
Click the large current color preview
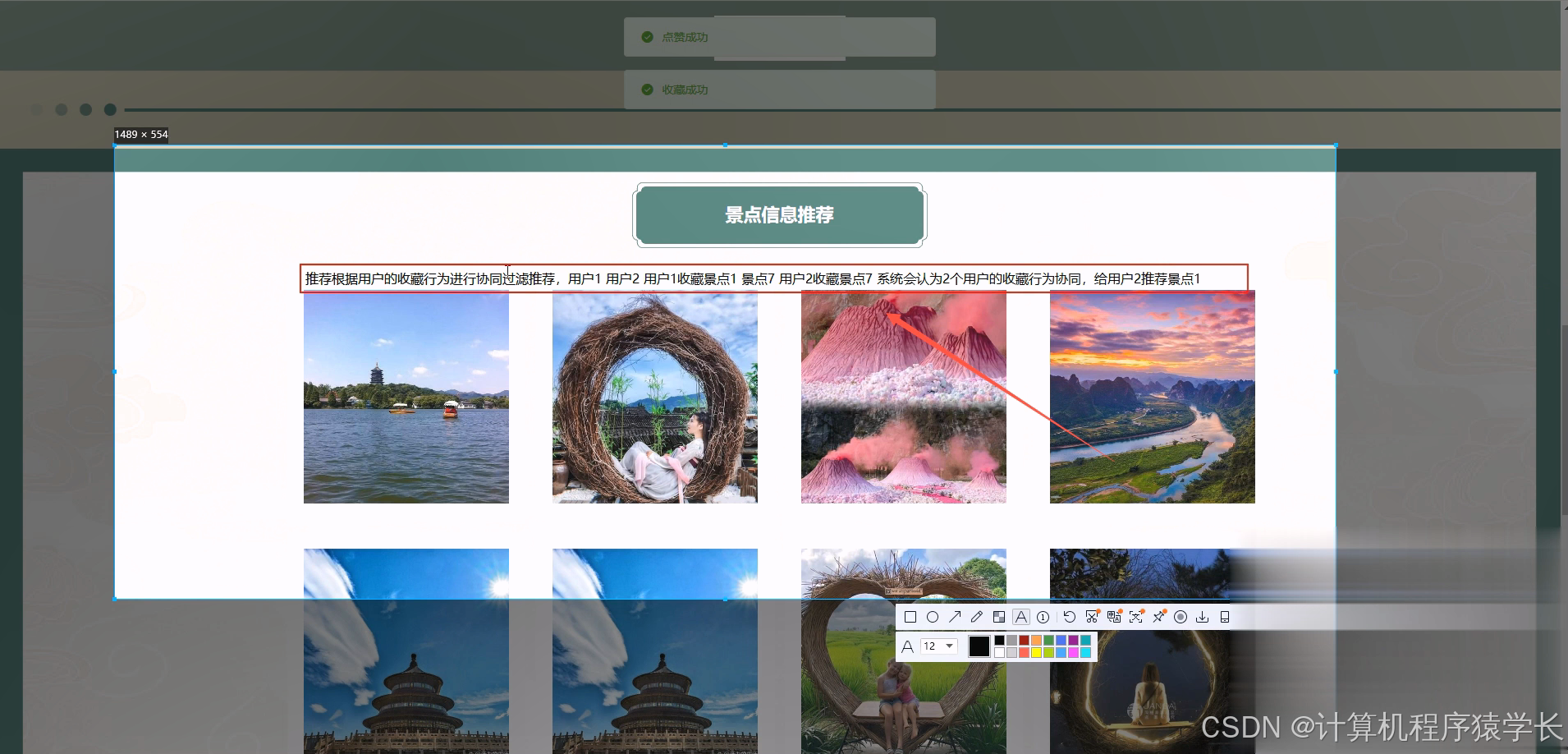click(x=979, y=646)
